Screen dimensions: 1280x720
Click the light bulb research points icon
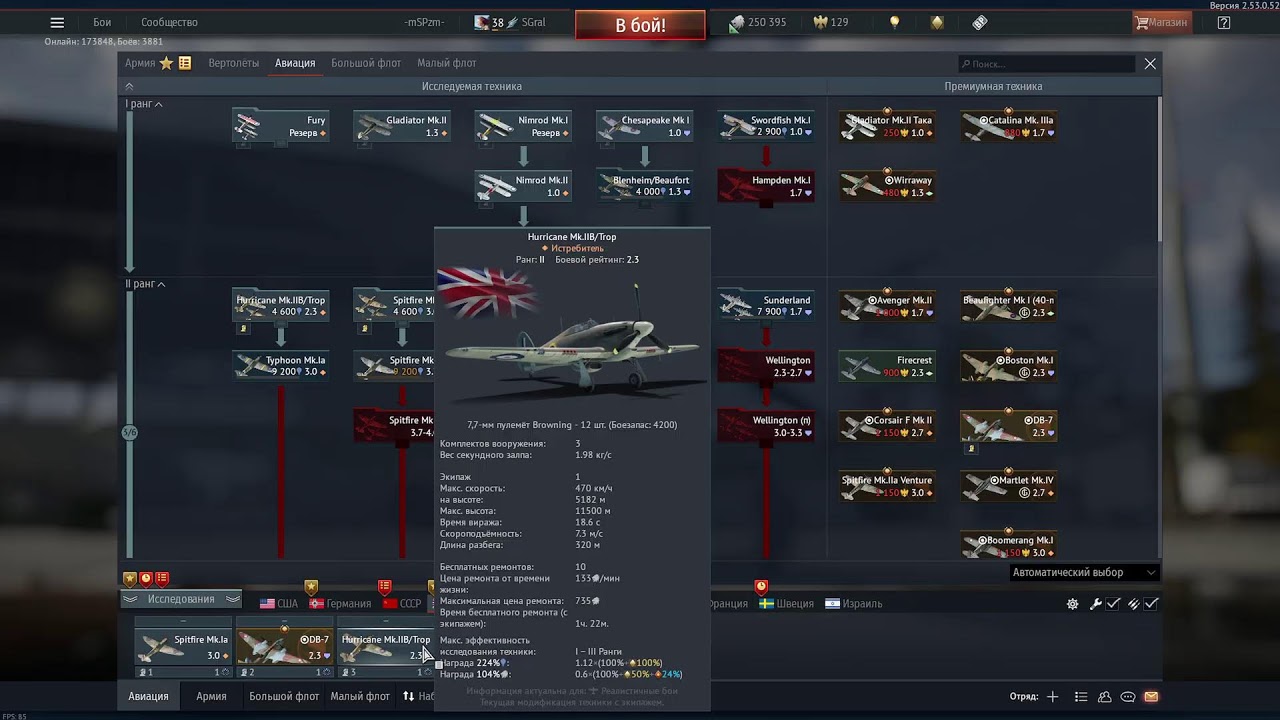[895, 22]
